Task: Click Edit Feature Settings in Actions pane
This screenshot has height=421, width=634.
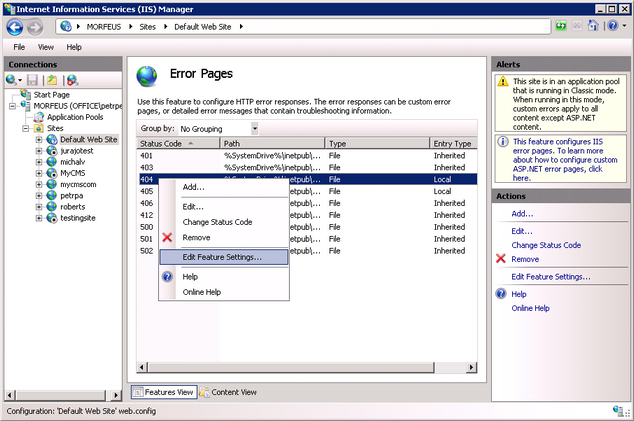Action: [x=551, y=277]
